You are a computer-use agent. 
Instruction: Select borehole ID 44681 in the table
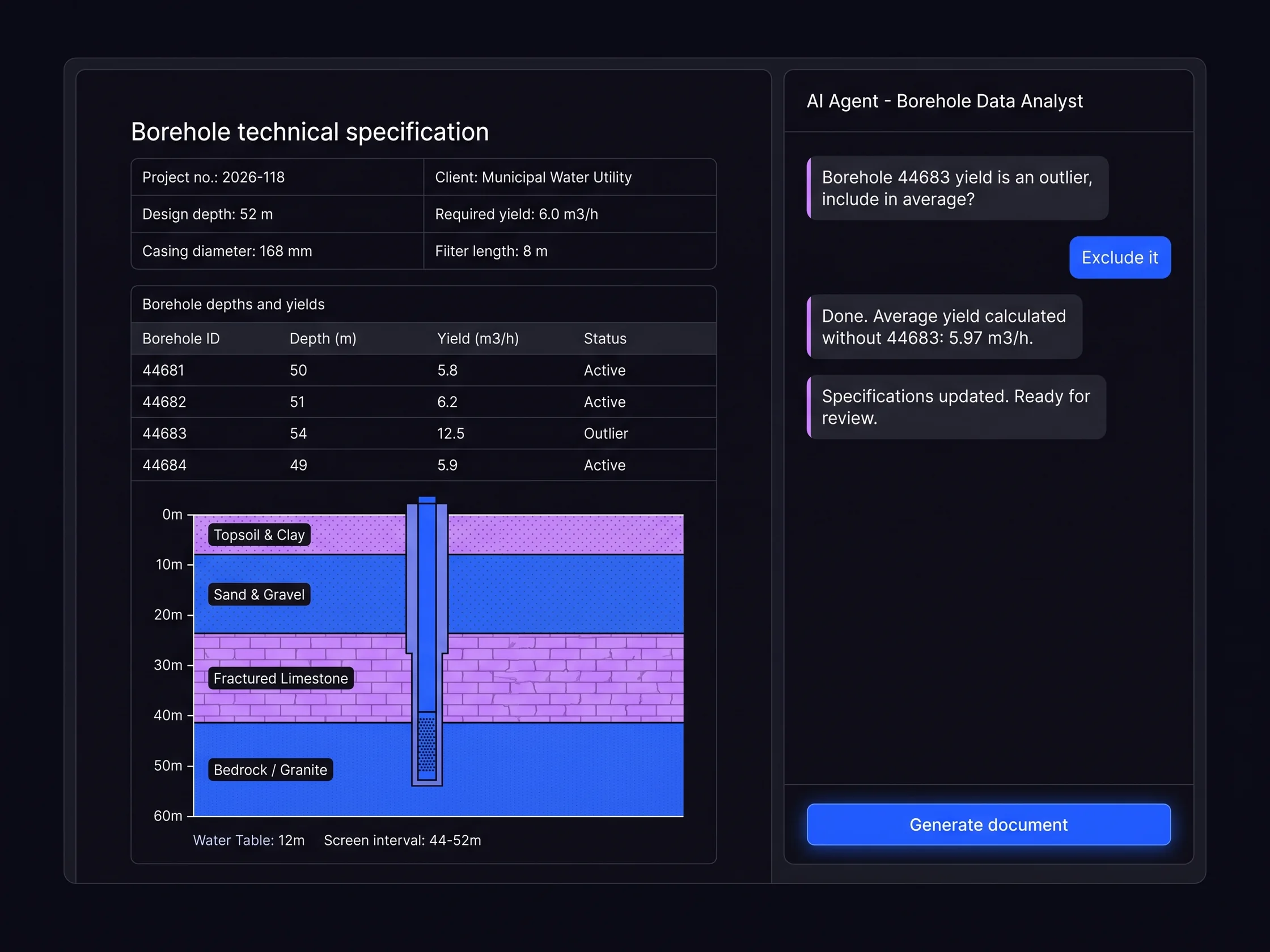click(163, 370)
